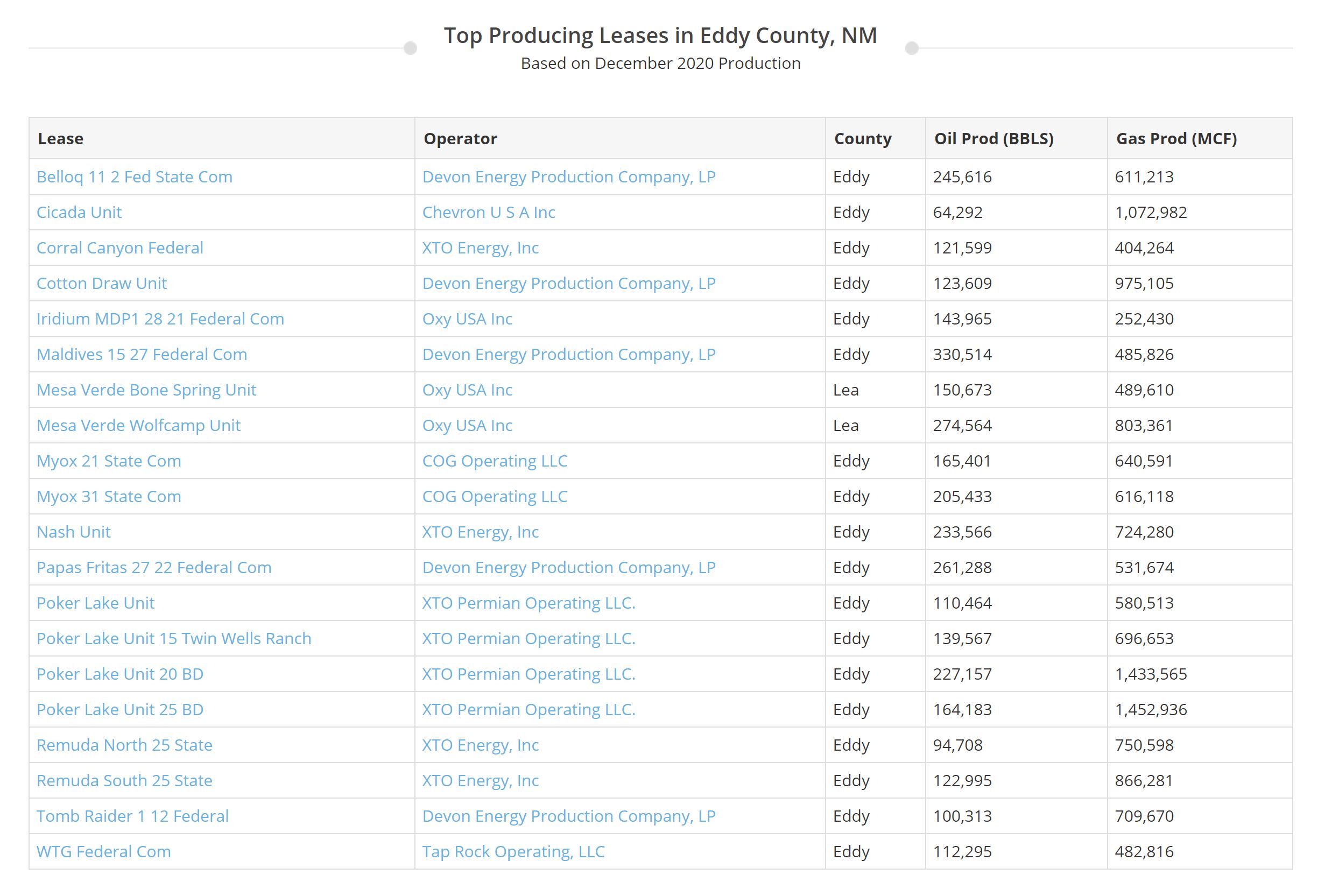
Task: Open Papas Fritas 27 22 Federal Com lease
Action: [x=154, y=568]
